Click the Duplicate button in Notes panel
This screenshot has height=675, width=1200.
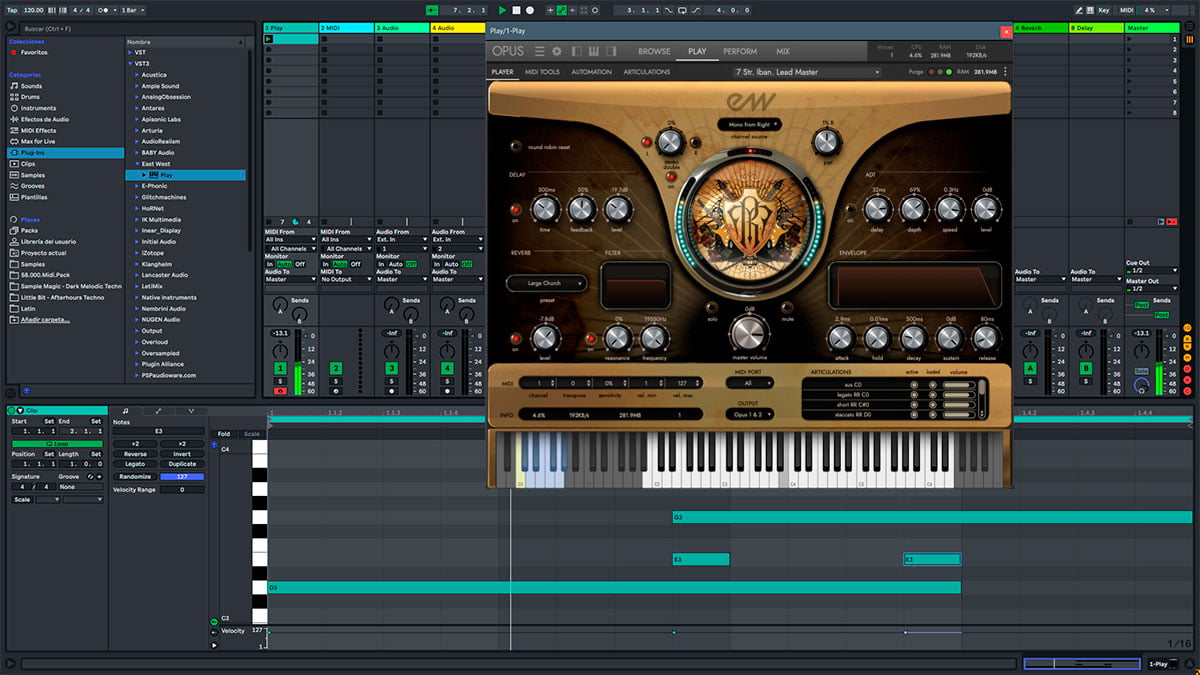coord(182,464)
